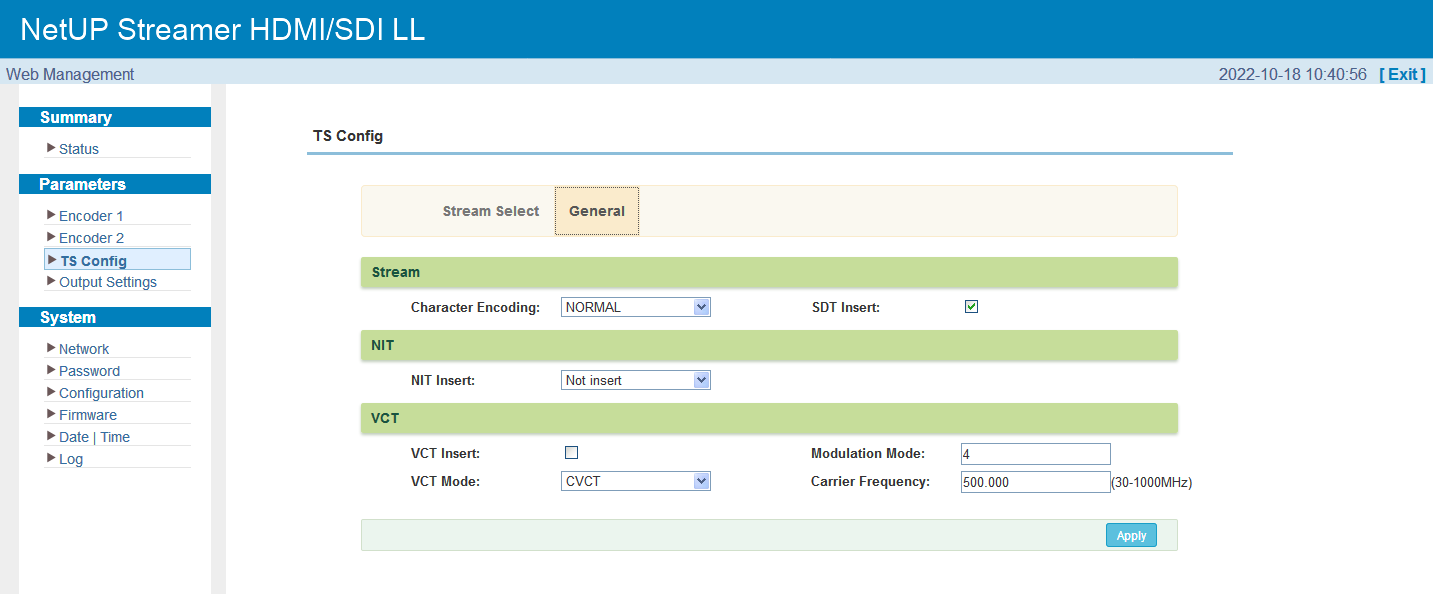Click the Summary section header
Screen dimensions: 1433x594
115,117
